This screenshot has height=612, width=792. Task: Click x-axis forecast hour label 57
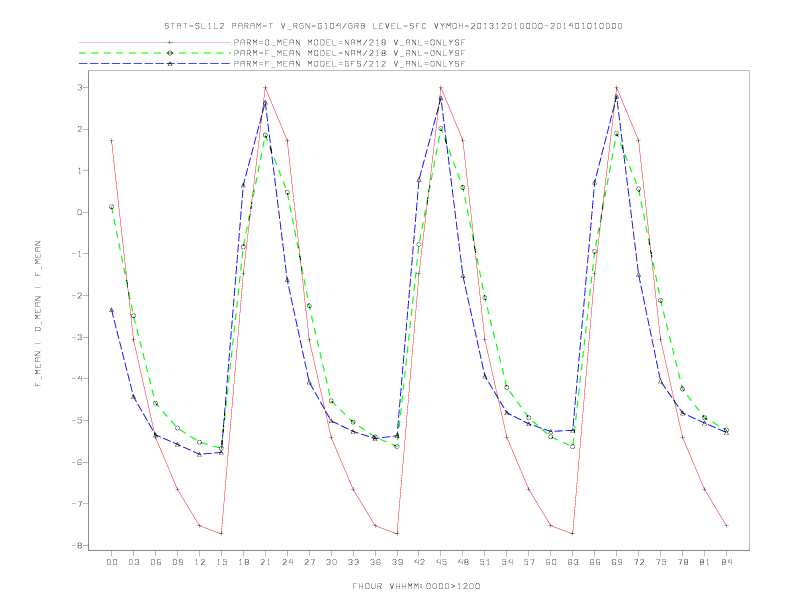tap(529, 562)
